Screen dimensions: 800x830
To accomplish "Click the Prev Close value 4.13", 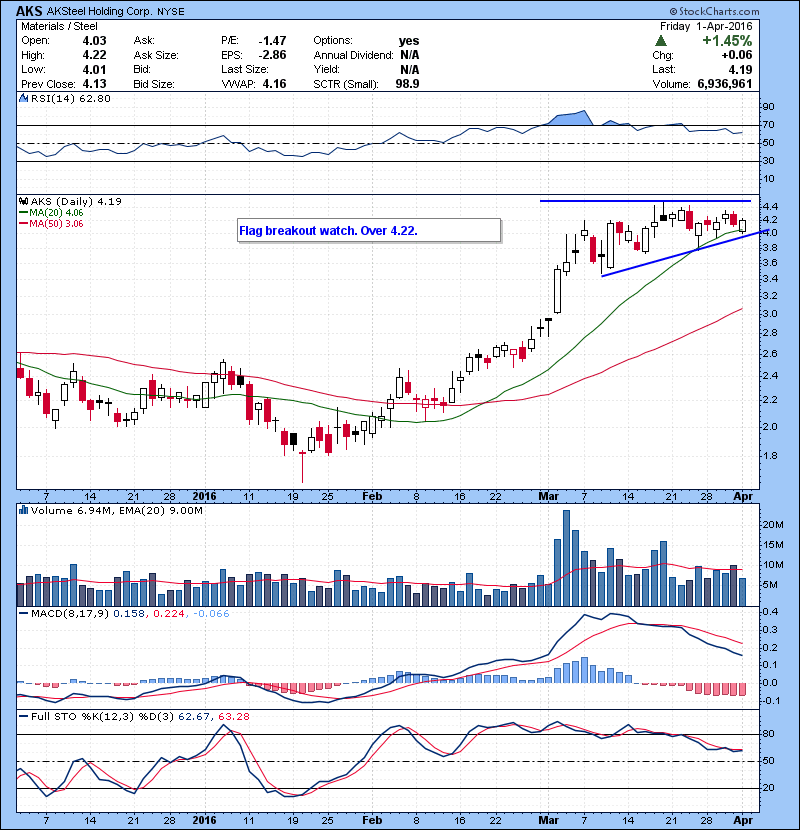I will (x=94, y=84).
